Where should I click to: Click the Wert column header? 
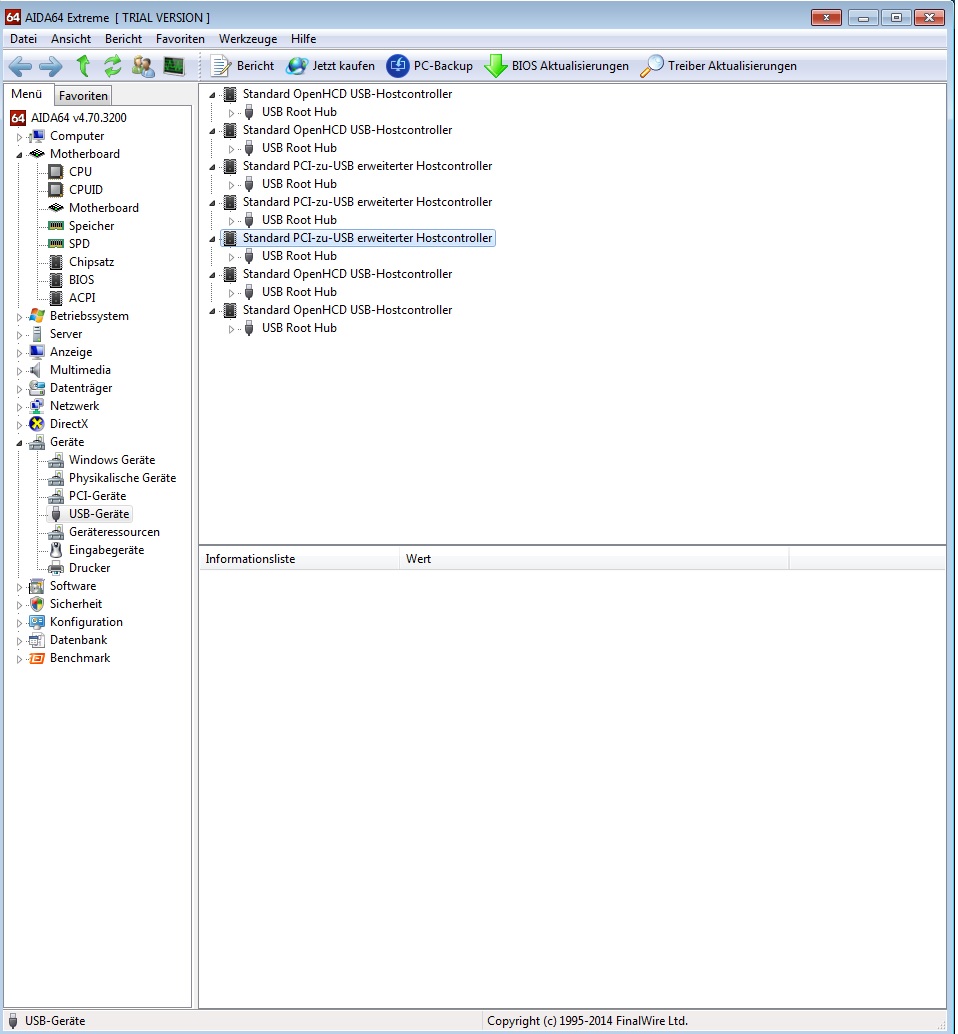pyautogui.click(x=594, y=559)
